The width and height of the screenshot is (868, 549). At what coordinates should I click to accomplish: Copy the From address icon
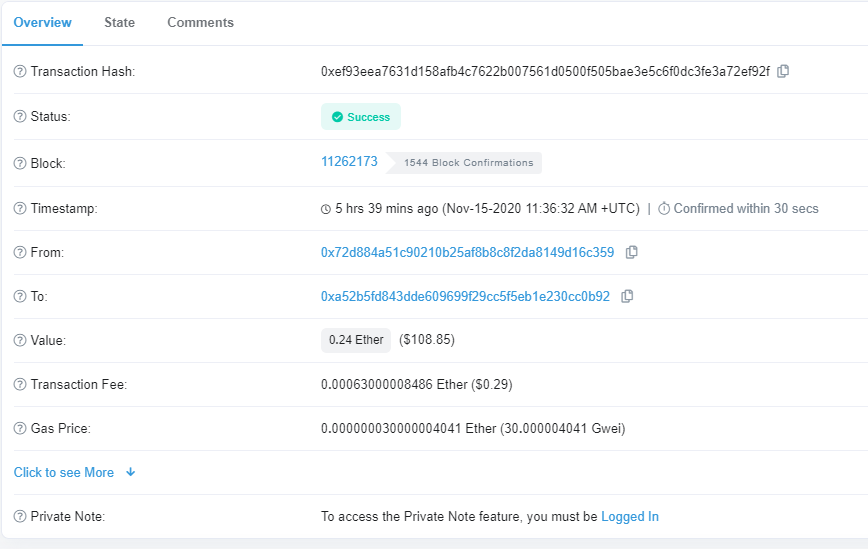pos(632,252)
